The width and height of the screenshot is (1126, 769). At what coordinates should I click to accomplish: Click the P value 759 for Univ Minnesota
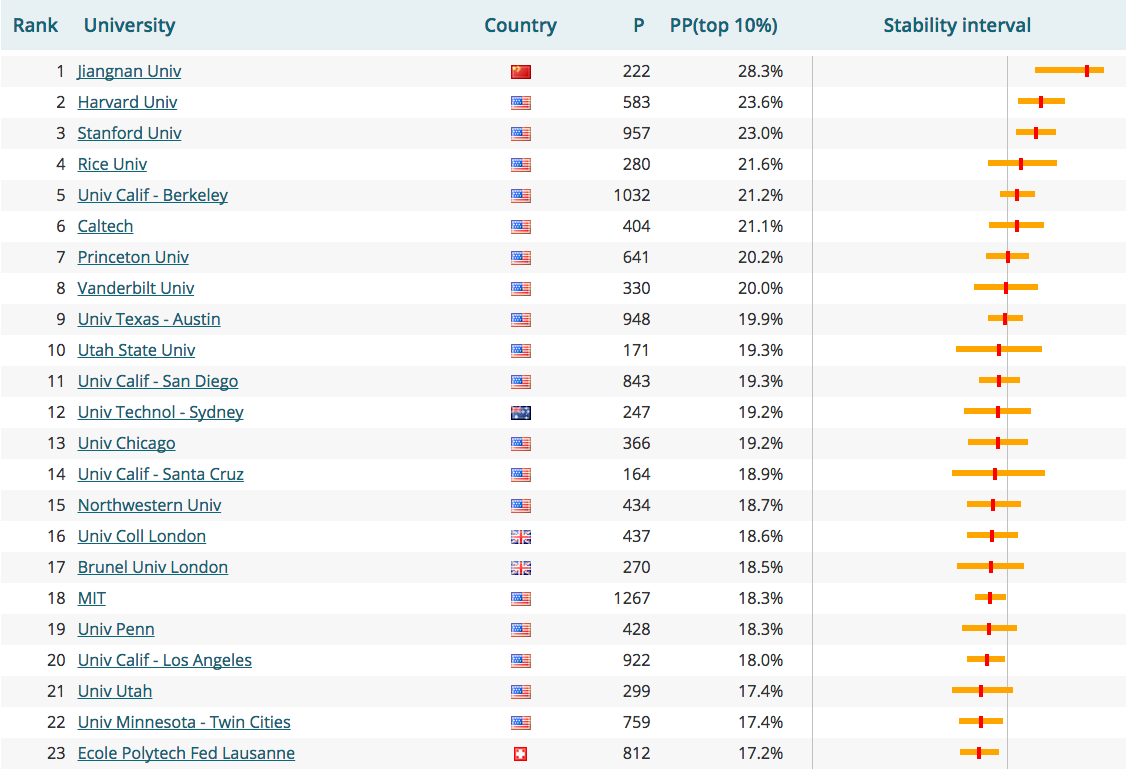(636, 722)
